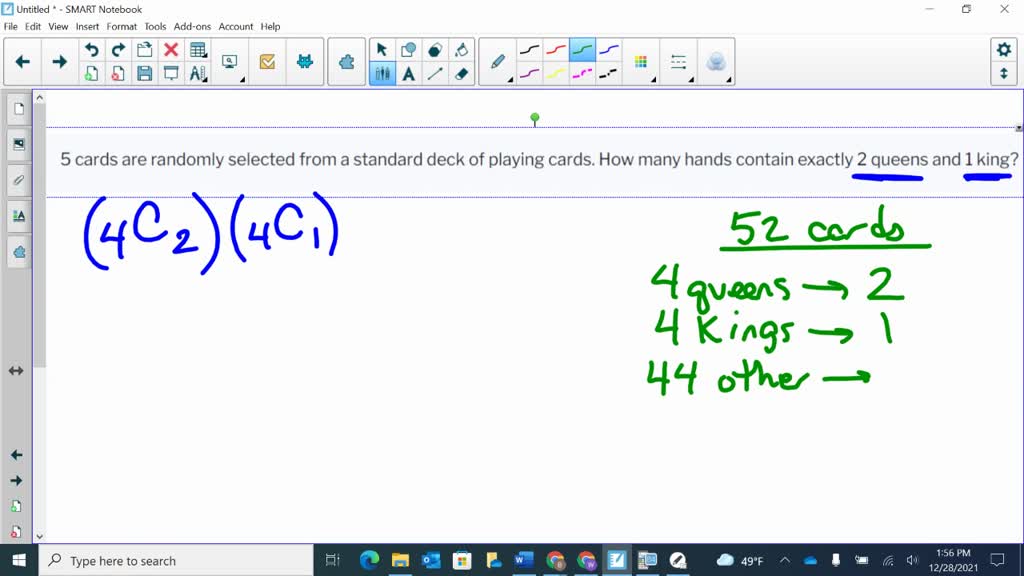Expand the Pens tool type dropdown
The height and width of the screenshot is (576, 1024).
(x=498, y=62)
